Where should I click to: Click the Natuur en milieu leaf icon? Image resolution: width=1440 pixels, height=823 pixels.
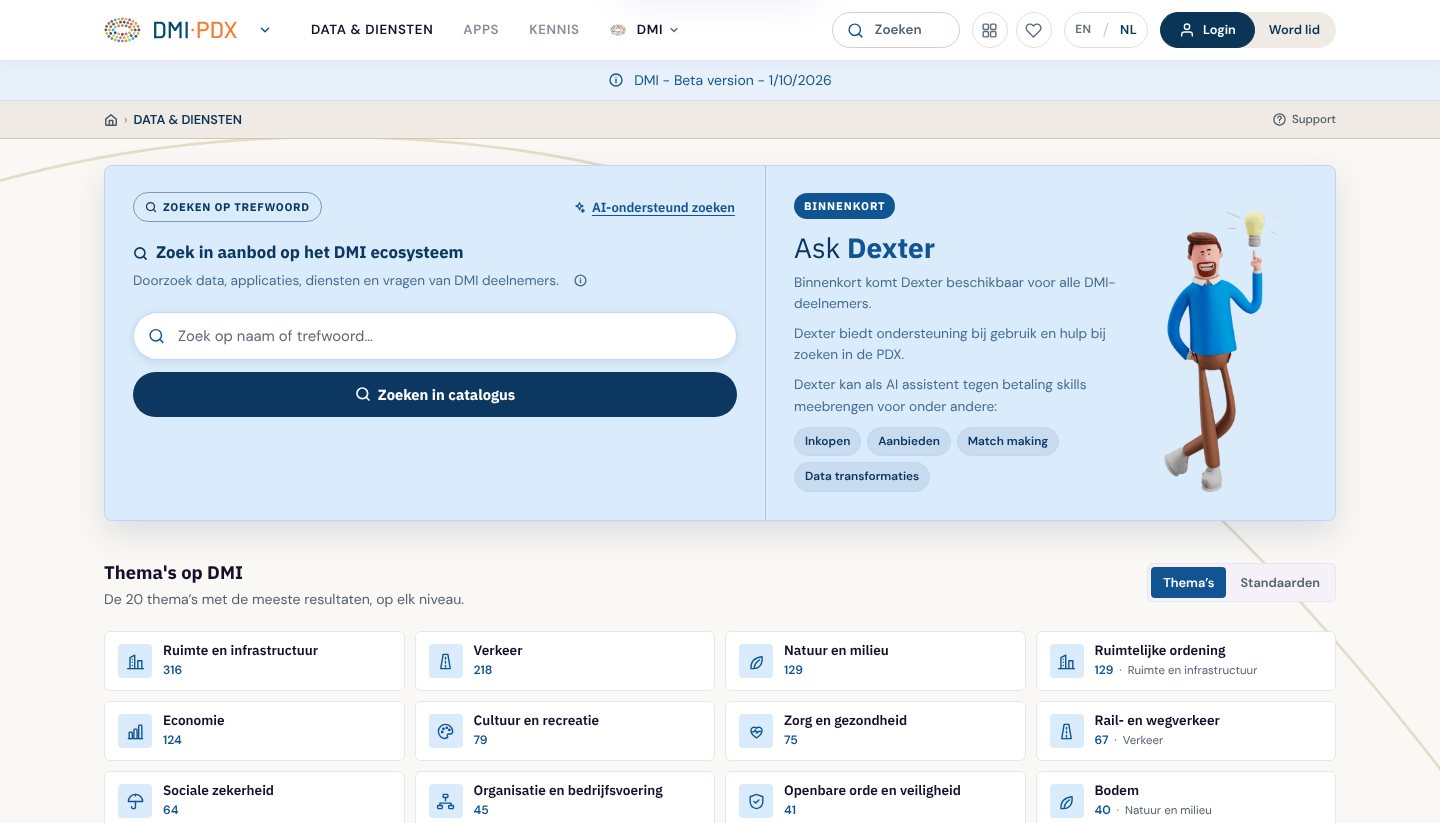[756, 661]
